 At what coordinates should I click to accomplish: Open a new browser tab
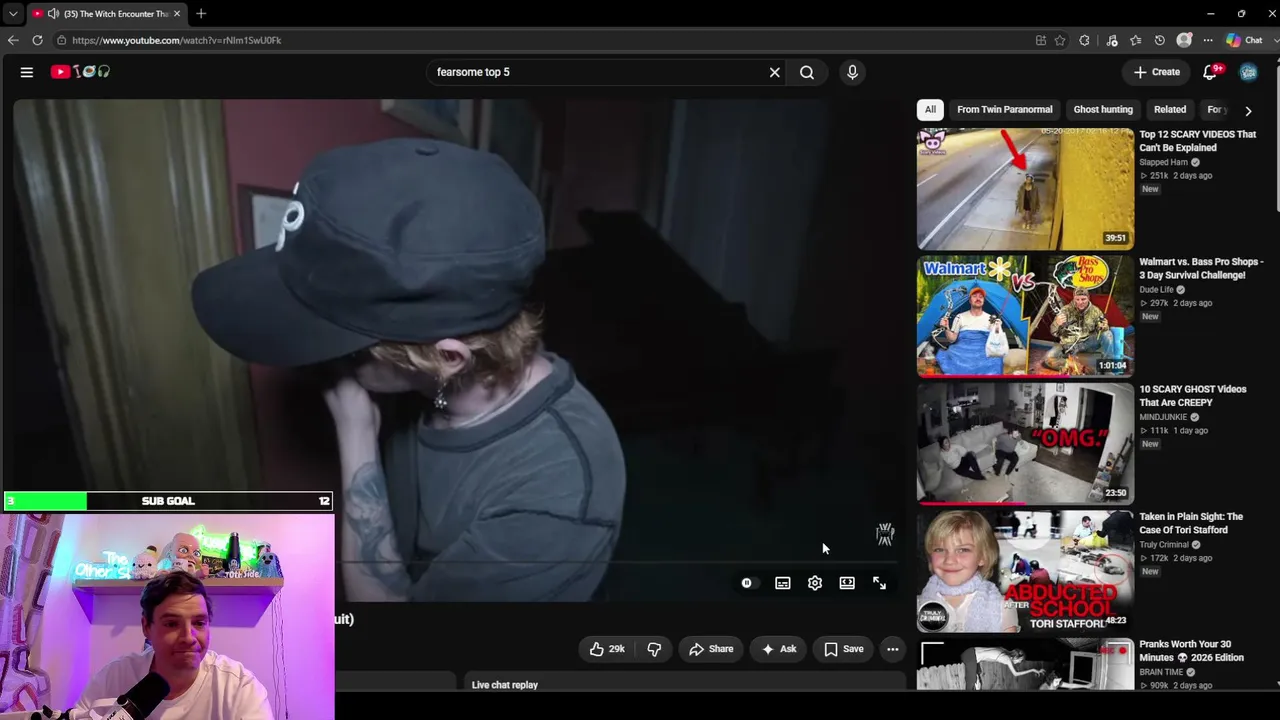coord(201,14)
